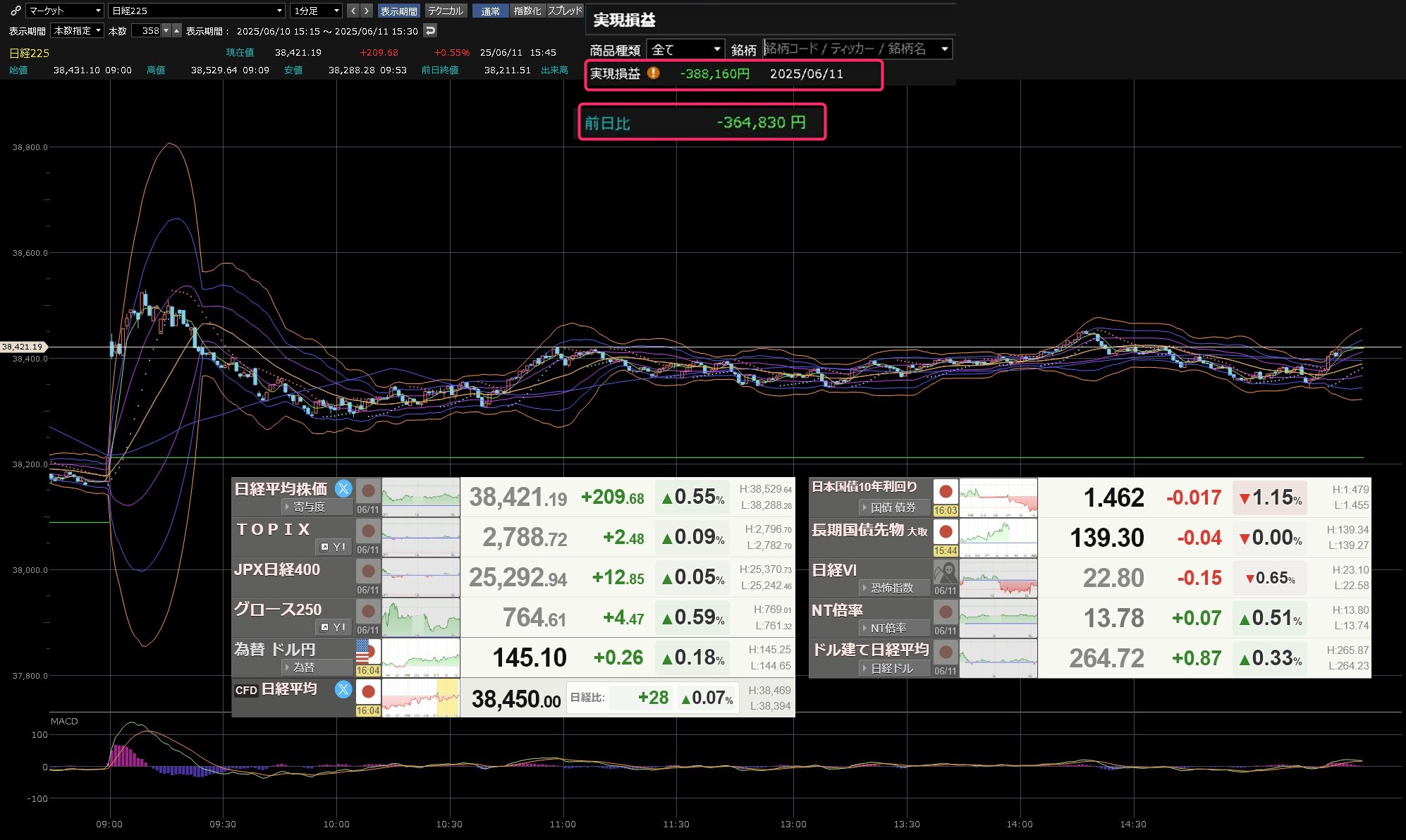The height and width of the screenshot is (840, 1406).
Task: Click the Japan flag icon in the 長期国債先物 row
Action: 946,531
